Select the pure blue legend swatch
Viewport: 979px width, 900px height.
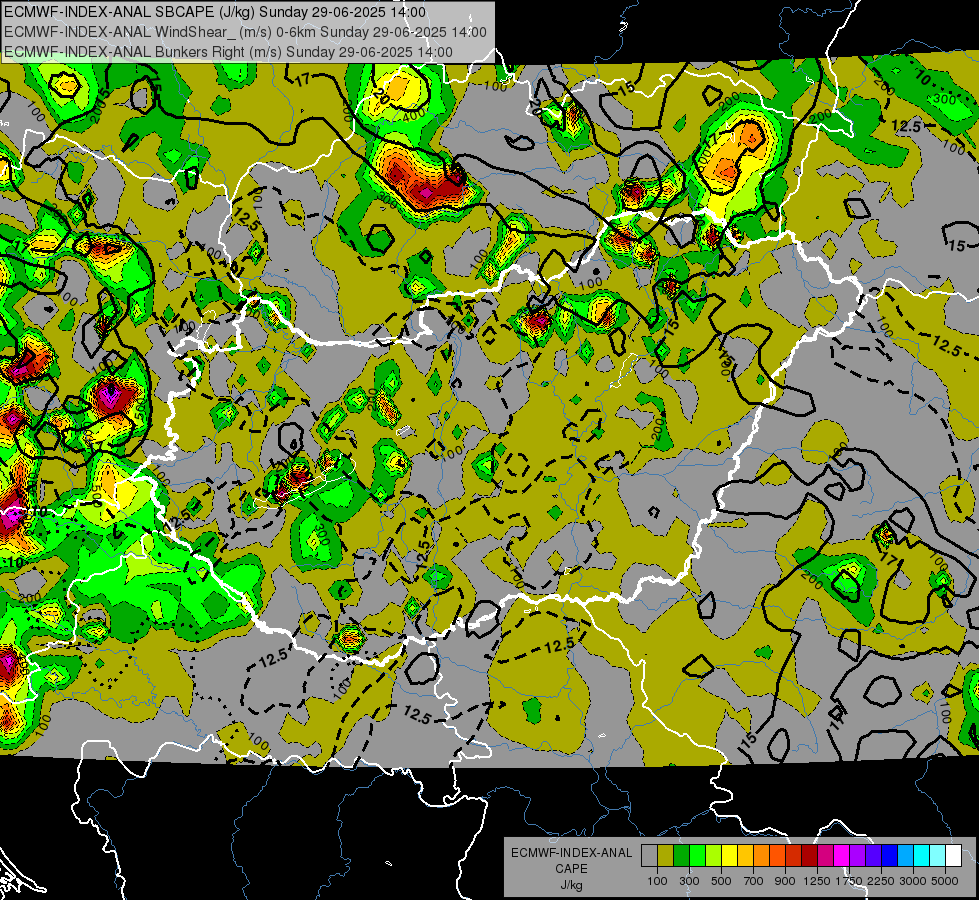pos(890,856)
